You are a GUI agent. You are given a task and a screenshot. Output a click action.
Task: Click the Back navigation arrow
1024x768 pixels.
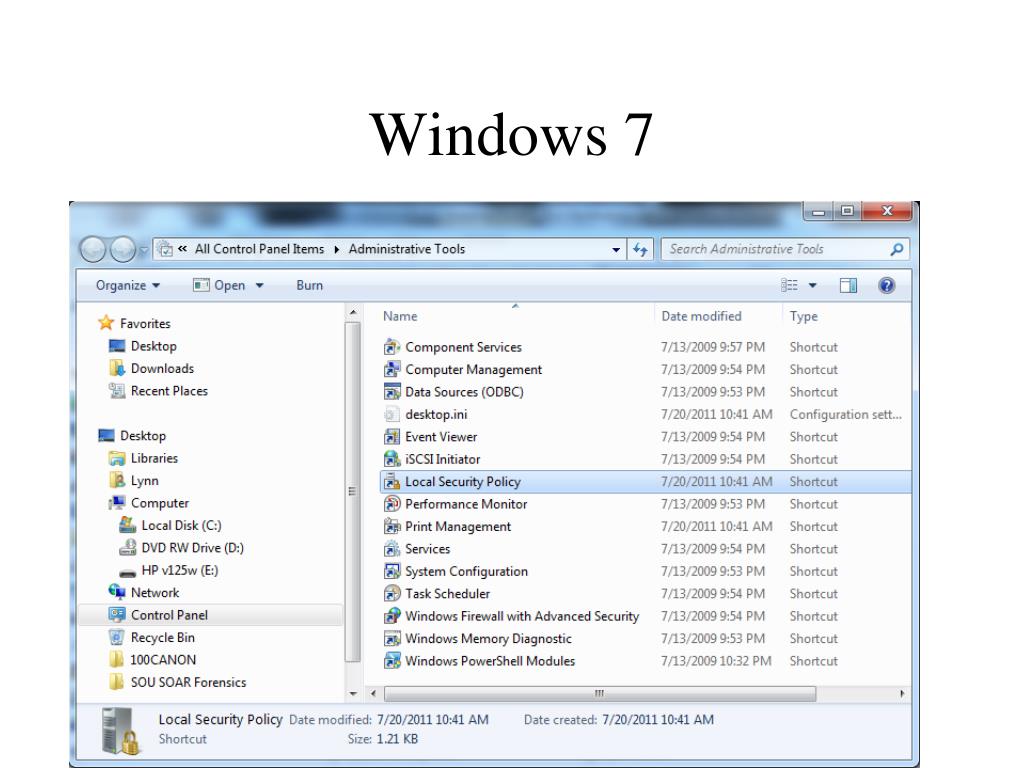pyautogui.click(x=93, y=249)
